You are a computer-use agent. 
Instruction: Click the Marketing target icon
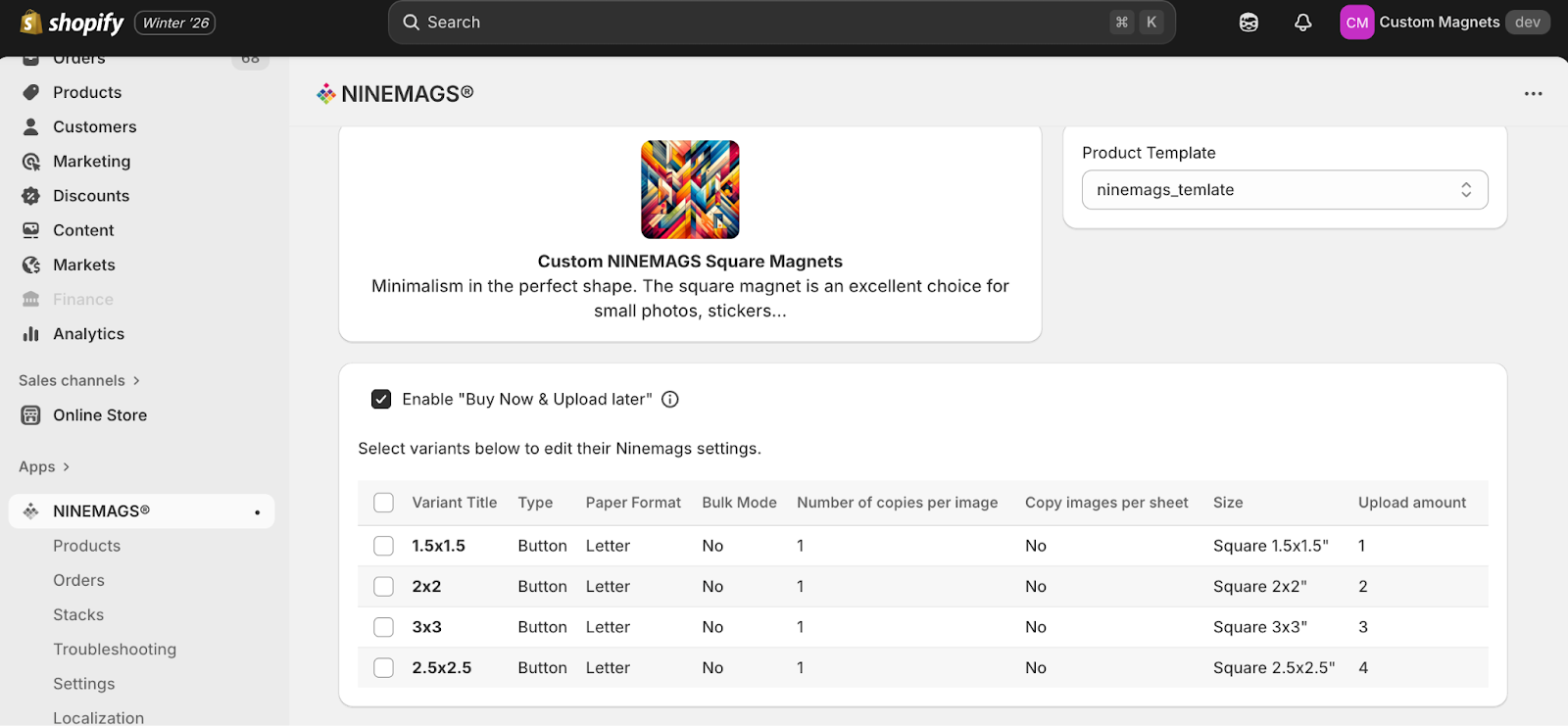(x=31, y=162)
